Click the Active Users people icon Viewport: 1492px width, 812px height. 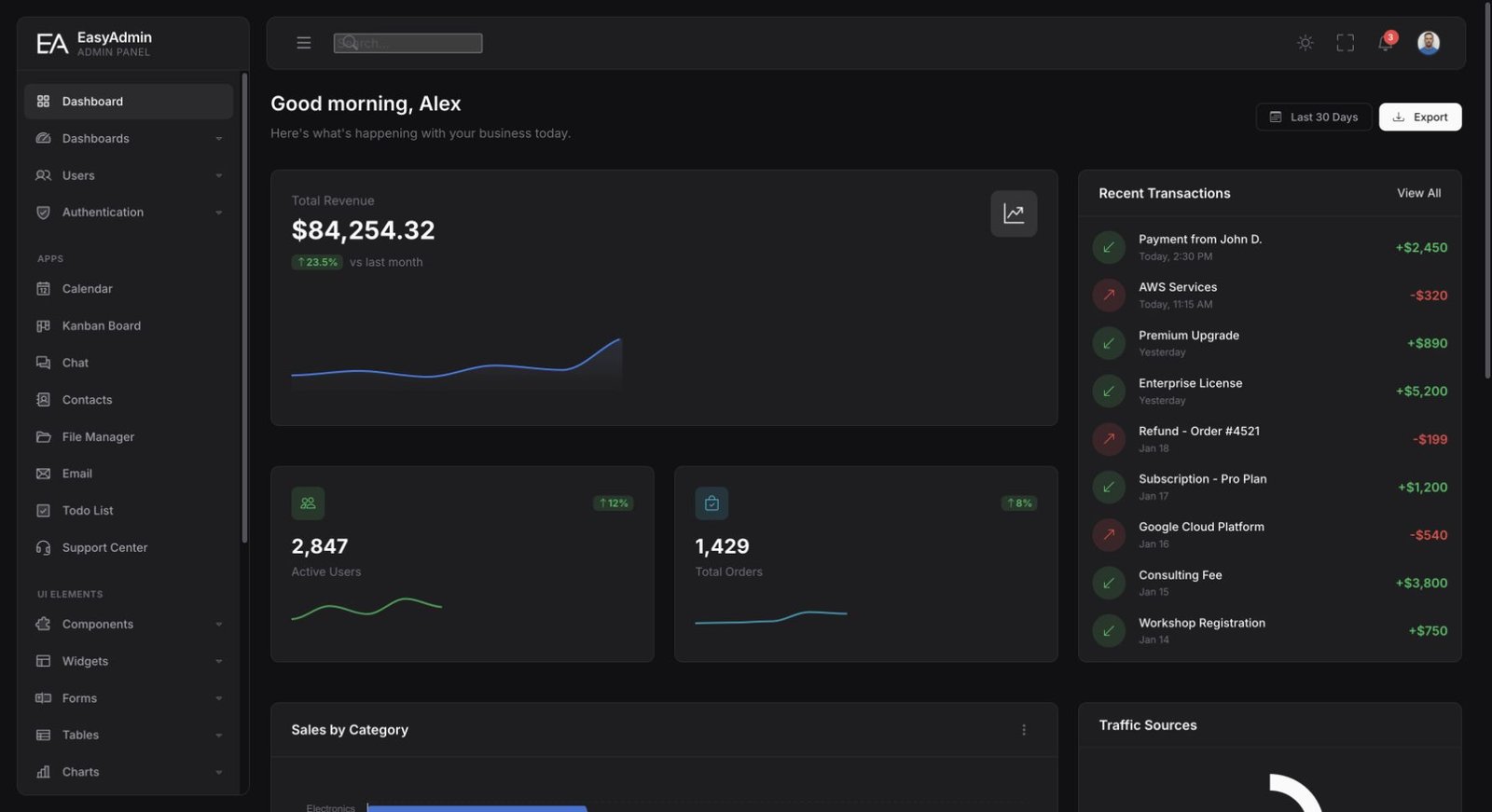tap(308, 503)
